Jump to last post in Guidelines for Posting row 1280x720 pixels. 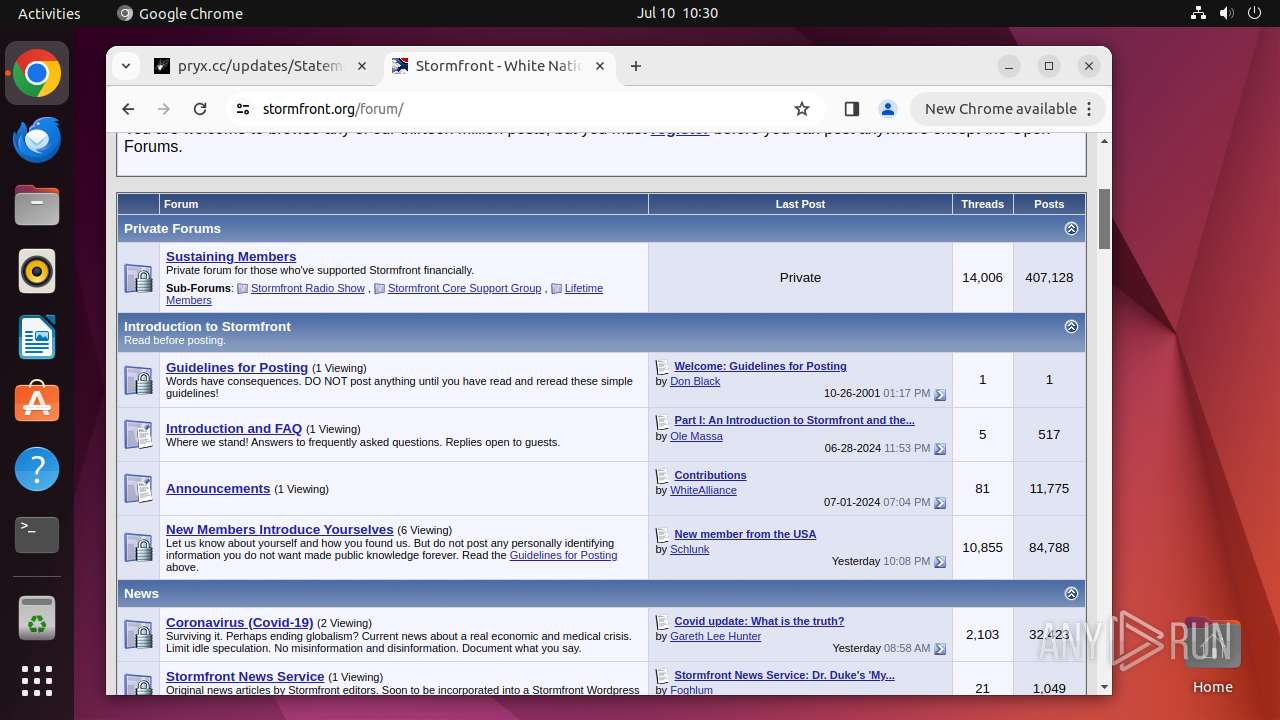pyautogui.click(x=940, y=395)
